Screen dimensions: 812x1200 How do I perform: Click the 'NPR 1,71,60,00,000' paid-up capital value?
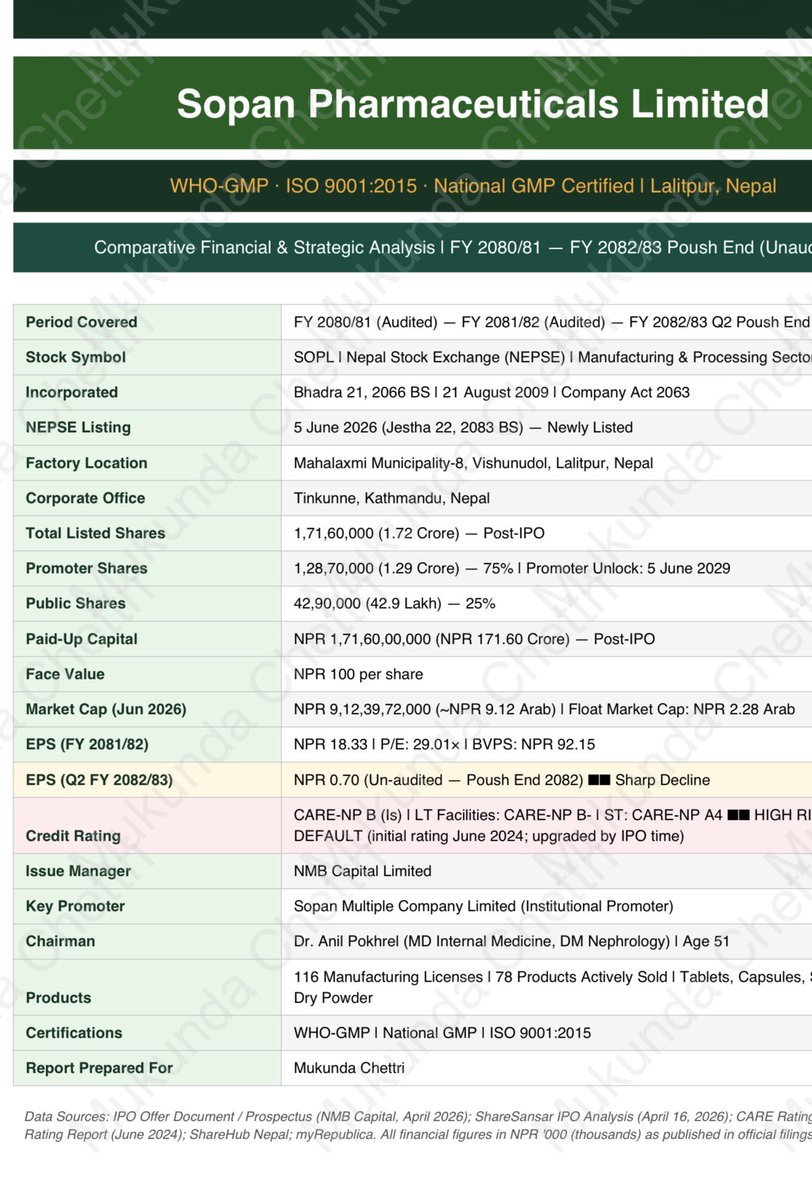click(474, 639)
